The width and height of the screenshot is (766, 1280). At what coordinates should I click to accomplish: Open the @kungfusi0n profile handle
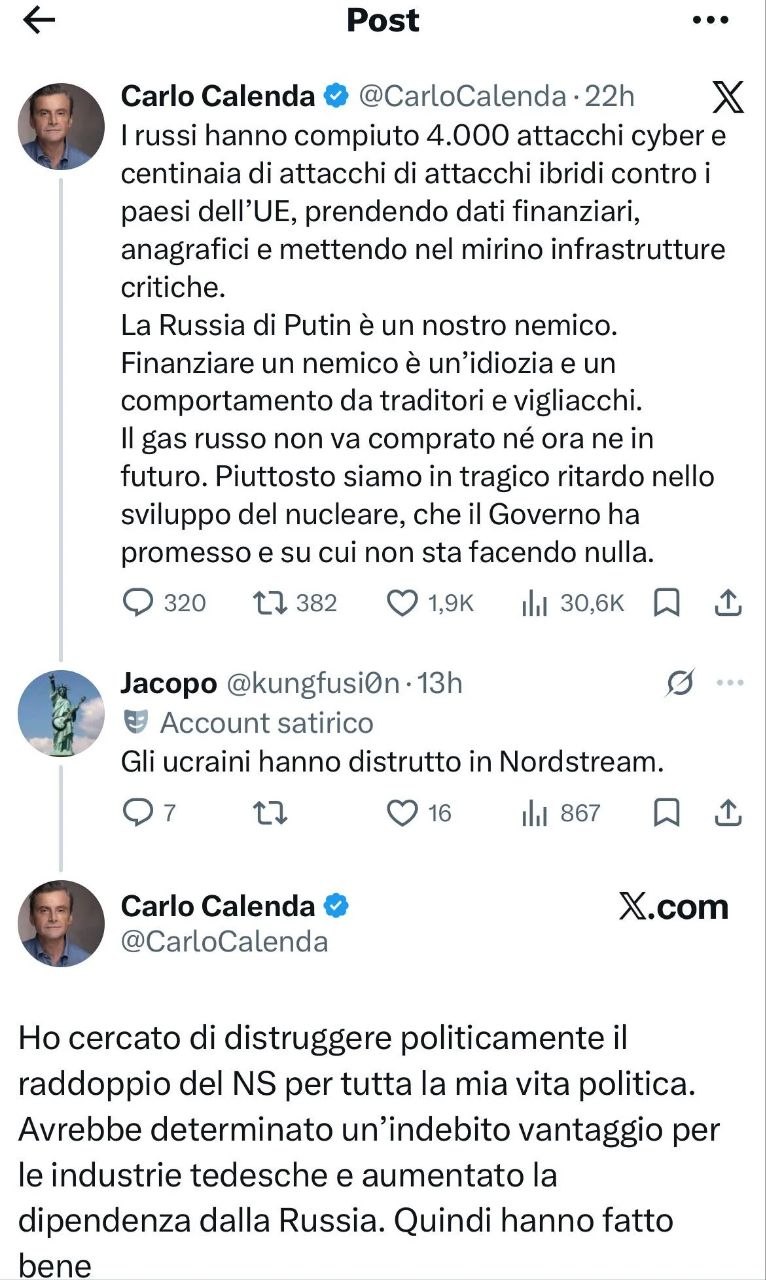tap(313, 683)
